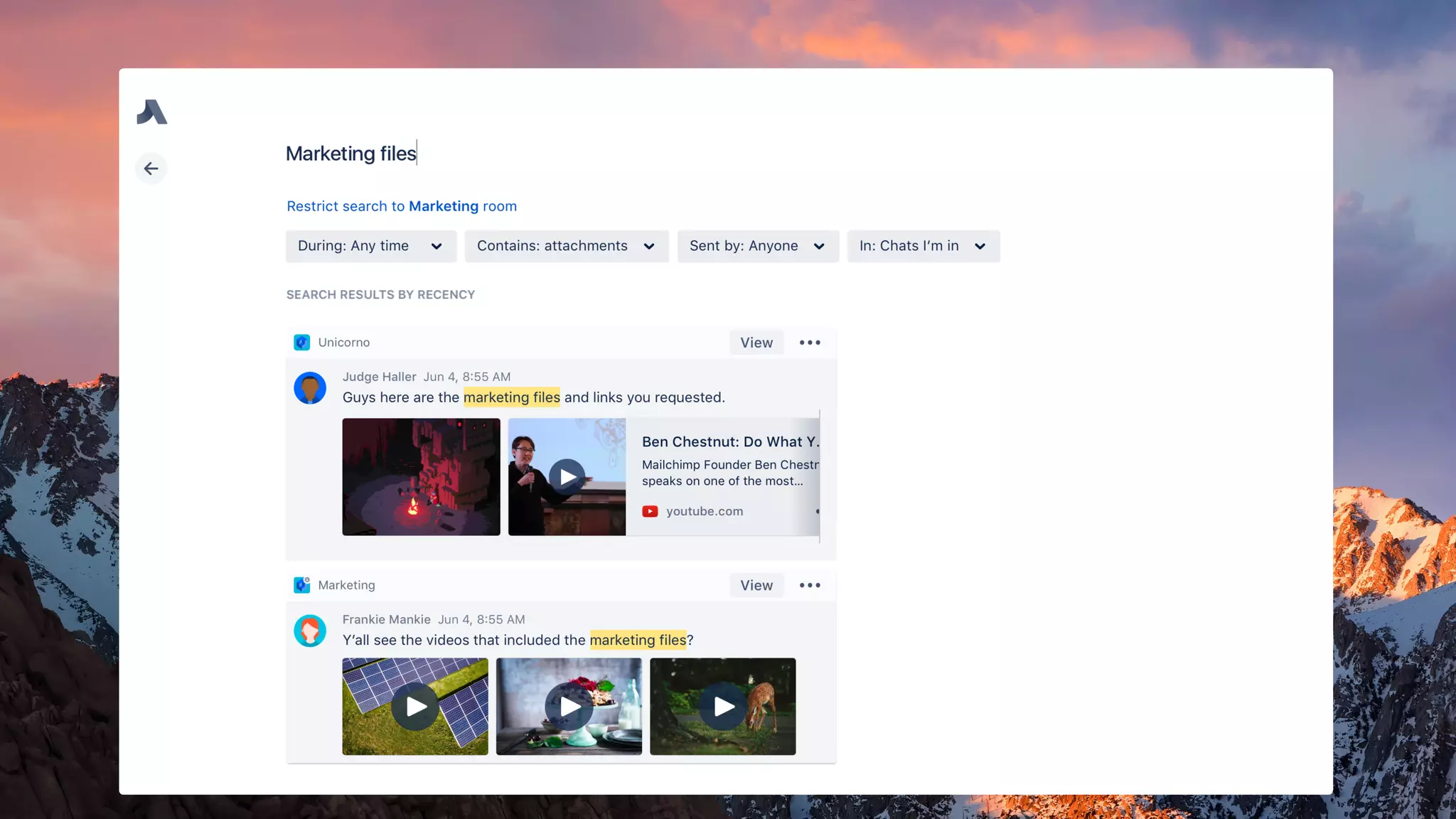Open more options for Unicorno result

pos(810,343)
